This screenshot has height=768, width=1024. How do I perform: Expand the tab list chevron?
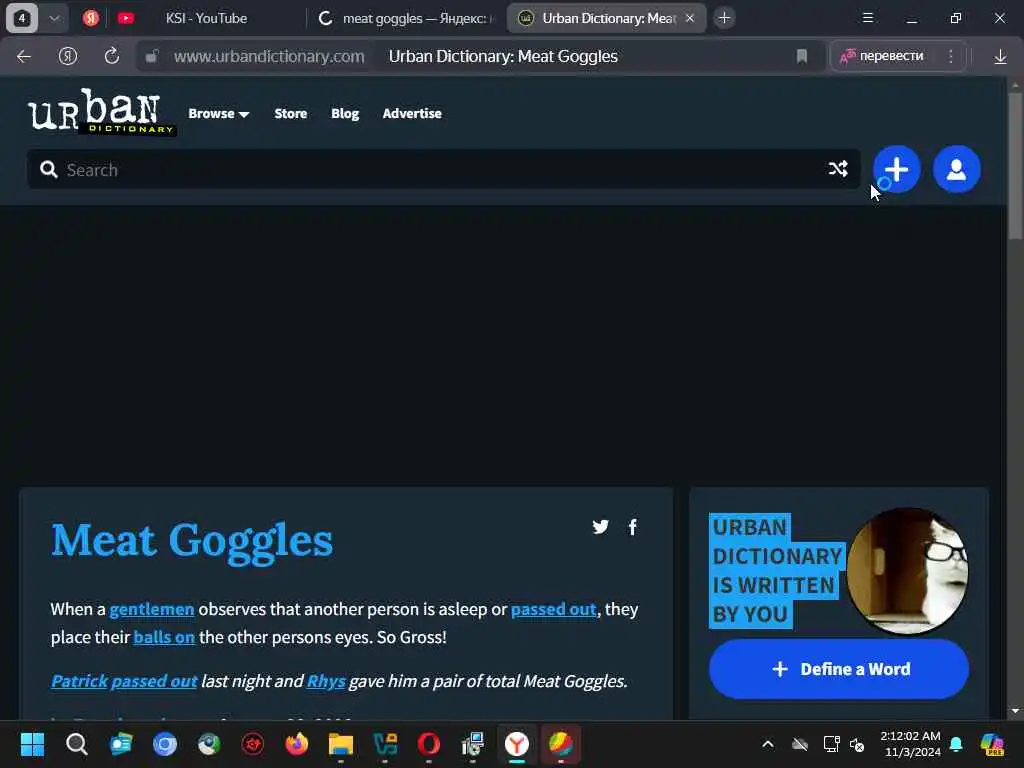[x=54, y=18]
